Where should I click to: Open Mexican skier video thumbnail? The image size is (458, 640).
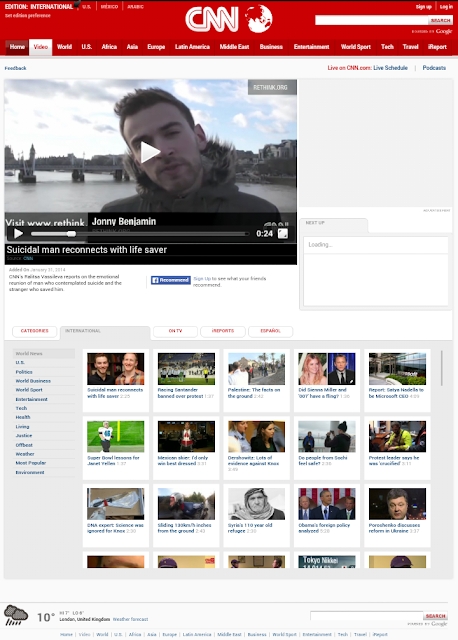pyautogui.click(x=186, y=436)
